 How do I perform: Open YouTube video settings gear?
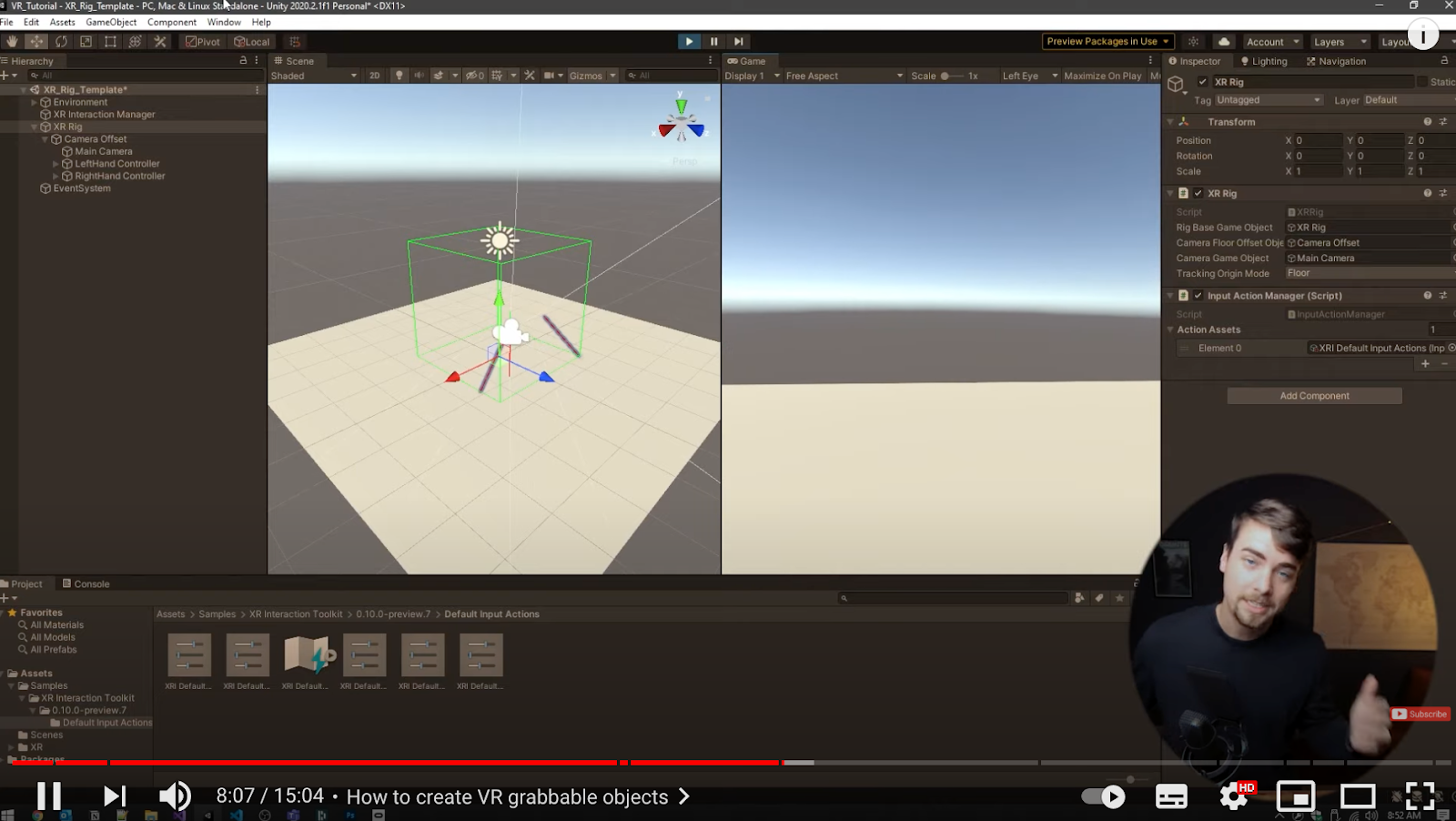pos(1234,796)
